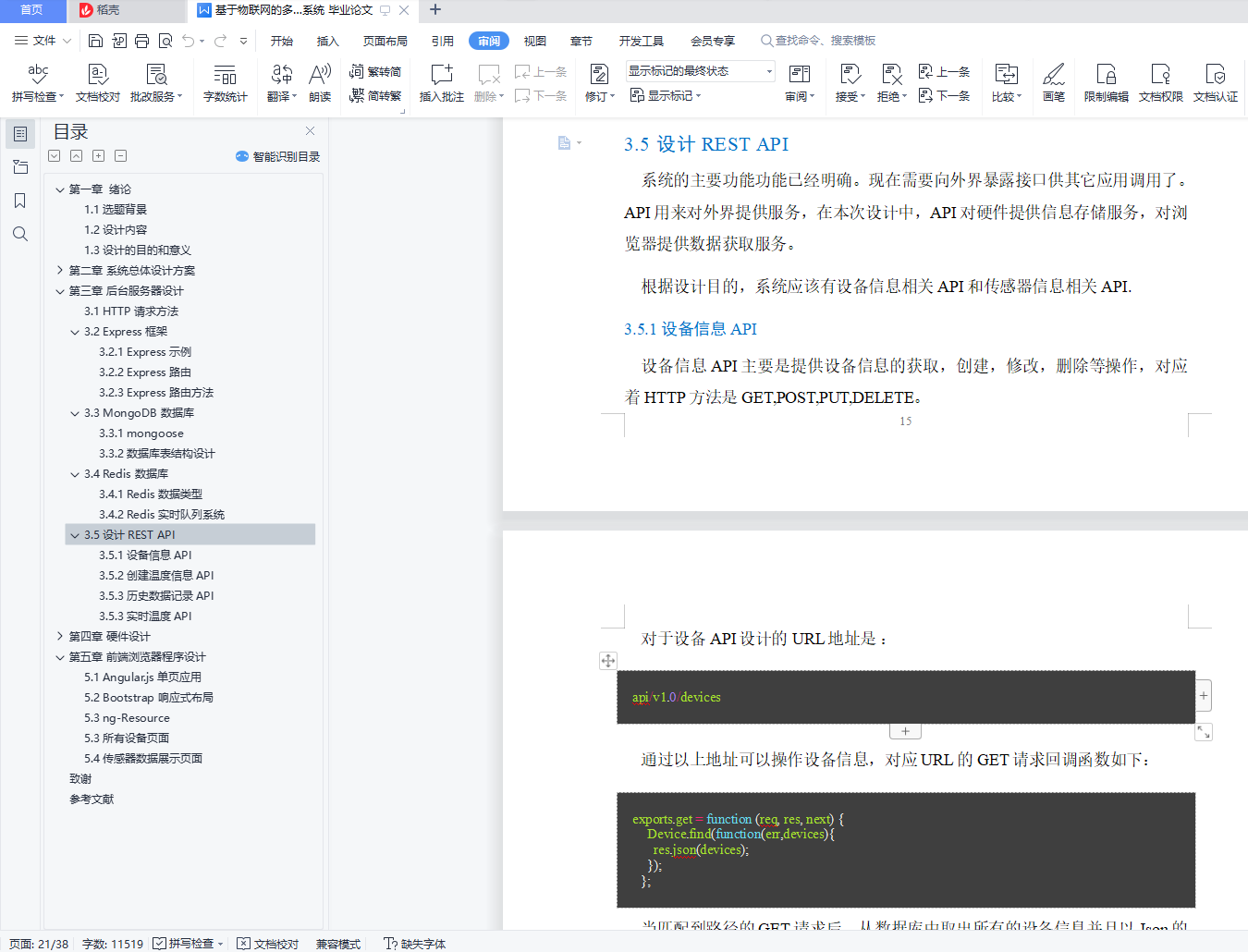
Task: Toggle 拼写检查 in the status bar
Action: coord(188,944)
